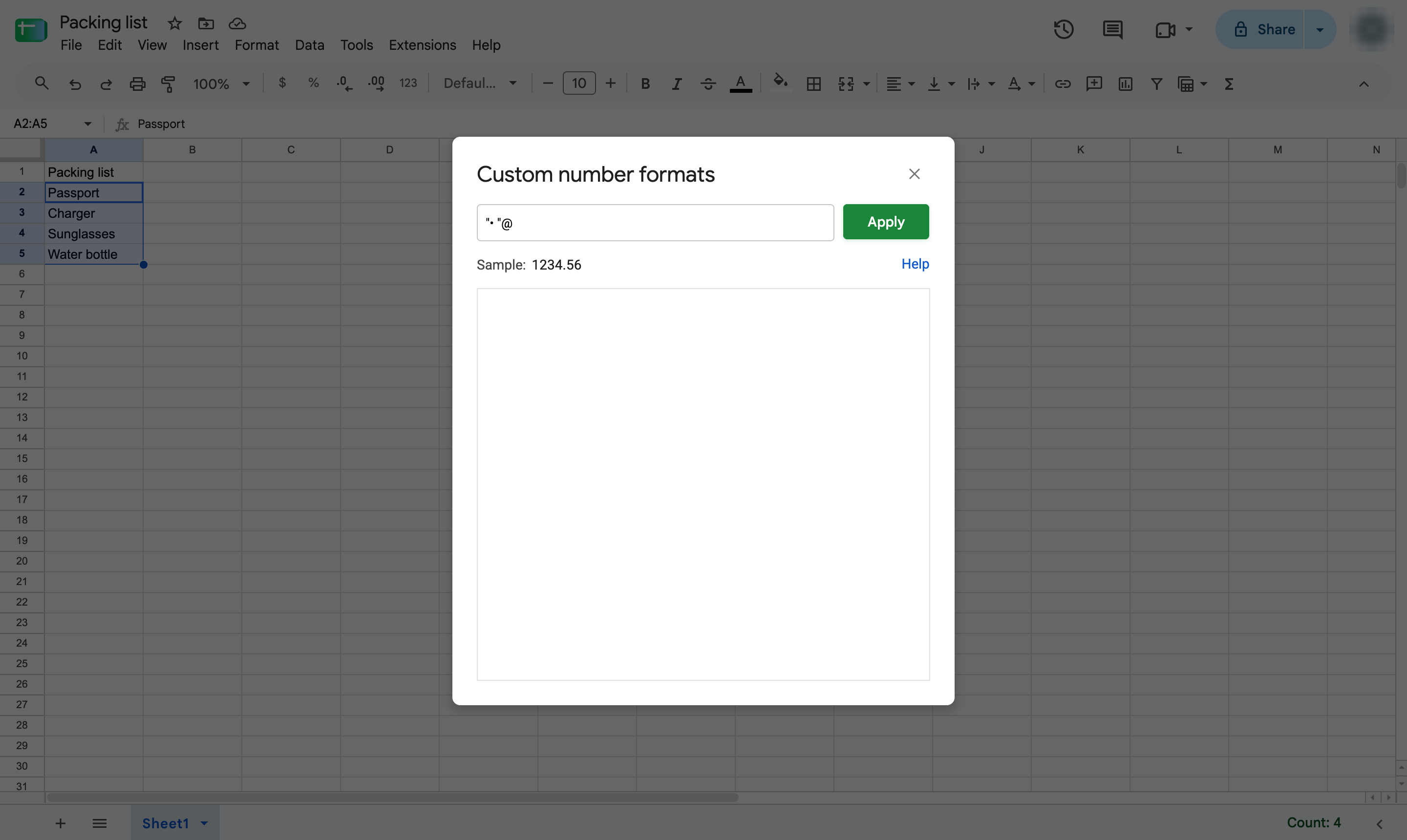Toggle the Create a filter icon
The image size is (1407, 840).
click(1156, 84)
